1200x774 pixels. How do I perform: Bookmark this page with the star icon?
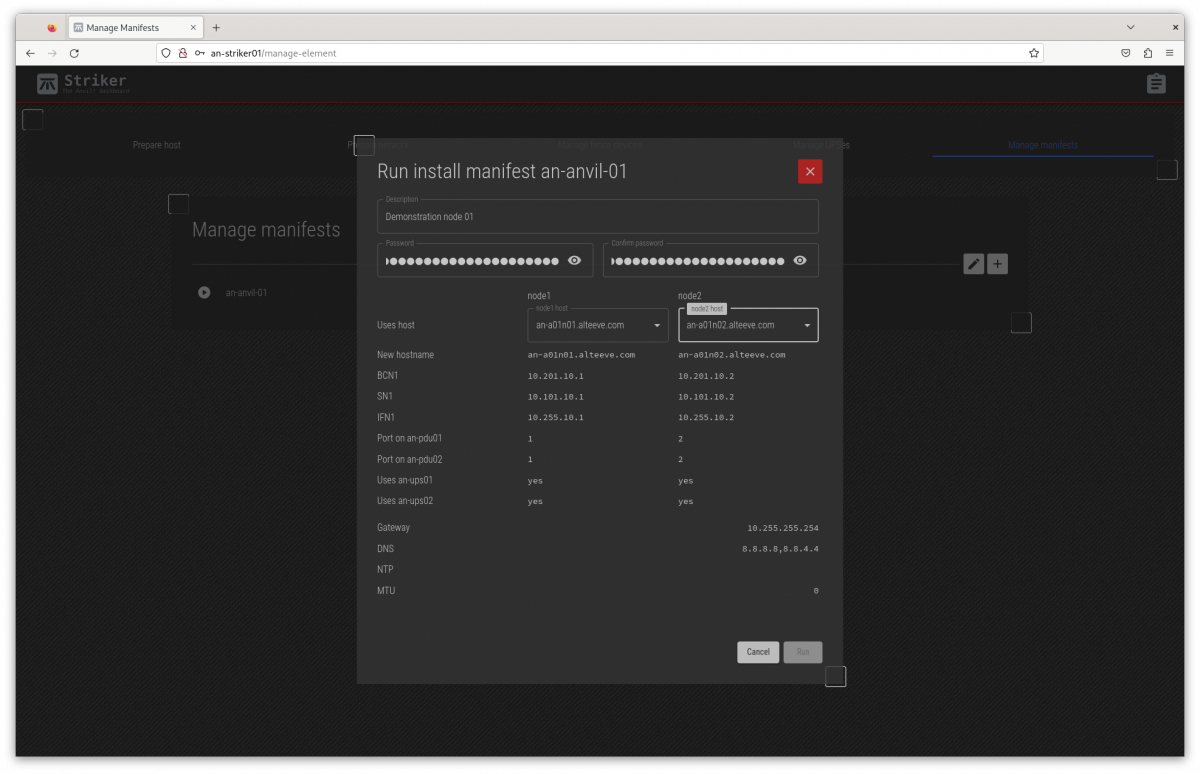click(1034, 53)
